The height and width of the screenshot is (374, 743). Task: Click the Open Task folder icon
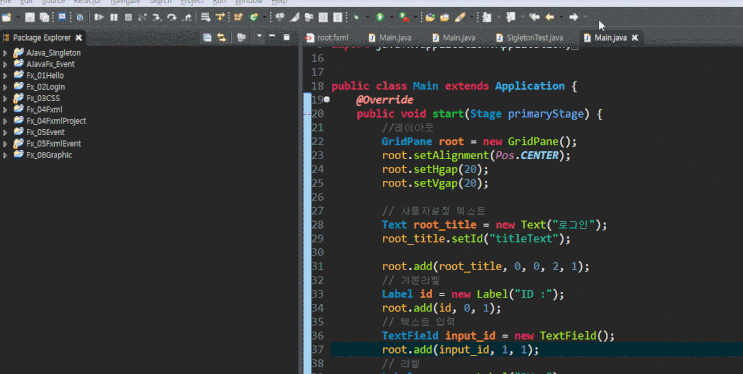point(444,18)
